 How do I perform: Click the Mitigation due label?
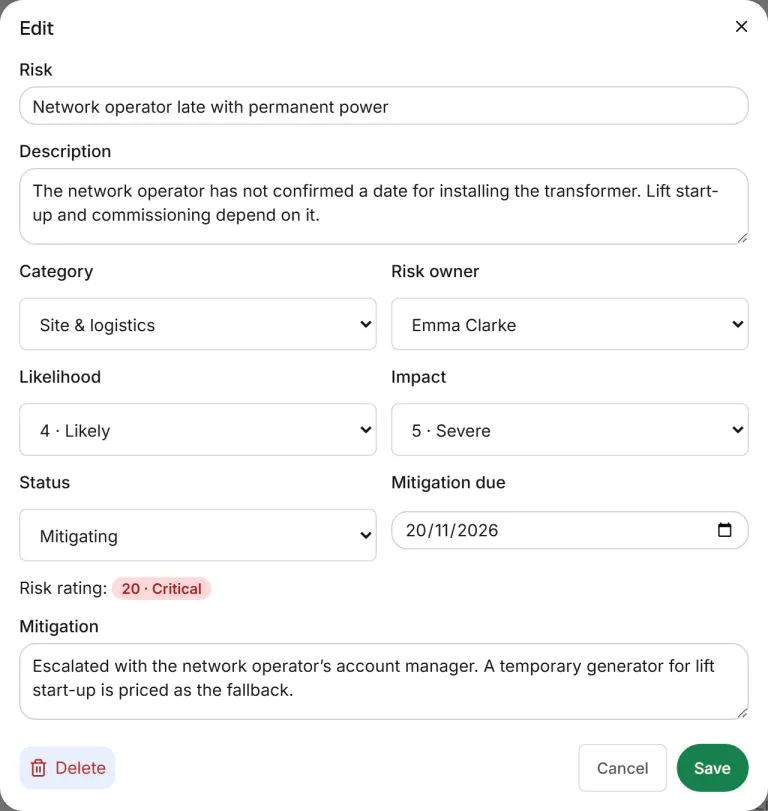pyautogui.click(x=448, y=483)
